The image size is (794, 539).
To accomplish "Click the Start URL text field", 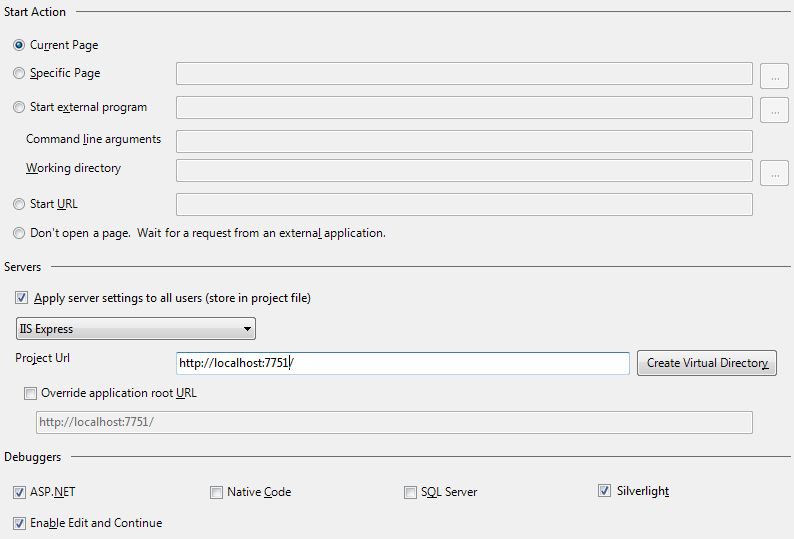I will (464, 204).
